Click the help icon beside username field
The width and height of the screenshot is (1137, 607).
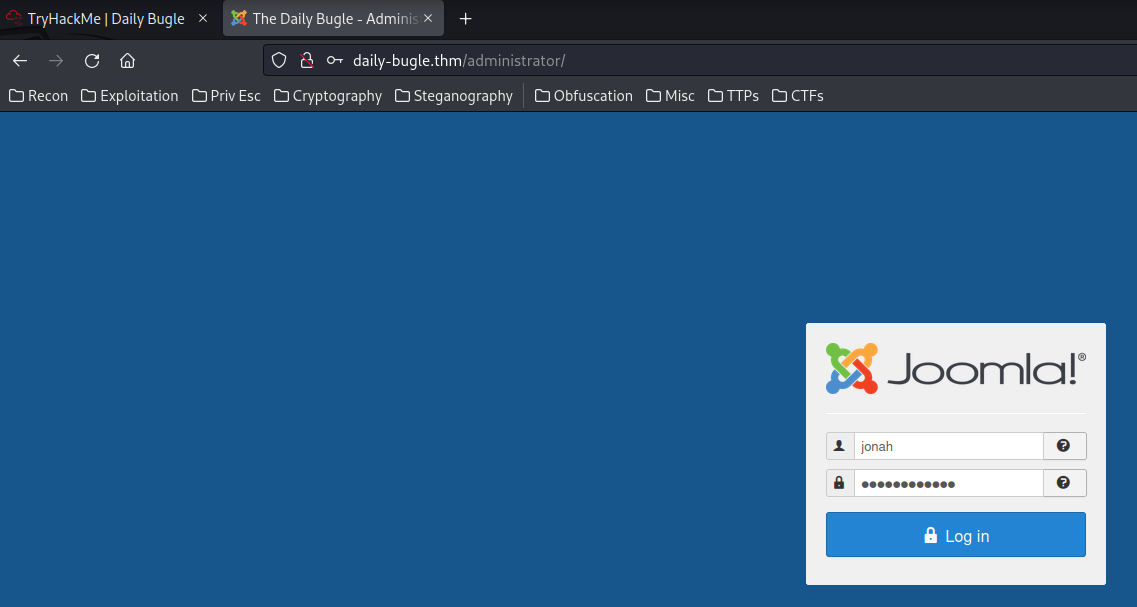1064,446
